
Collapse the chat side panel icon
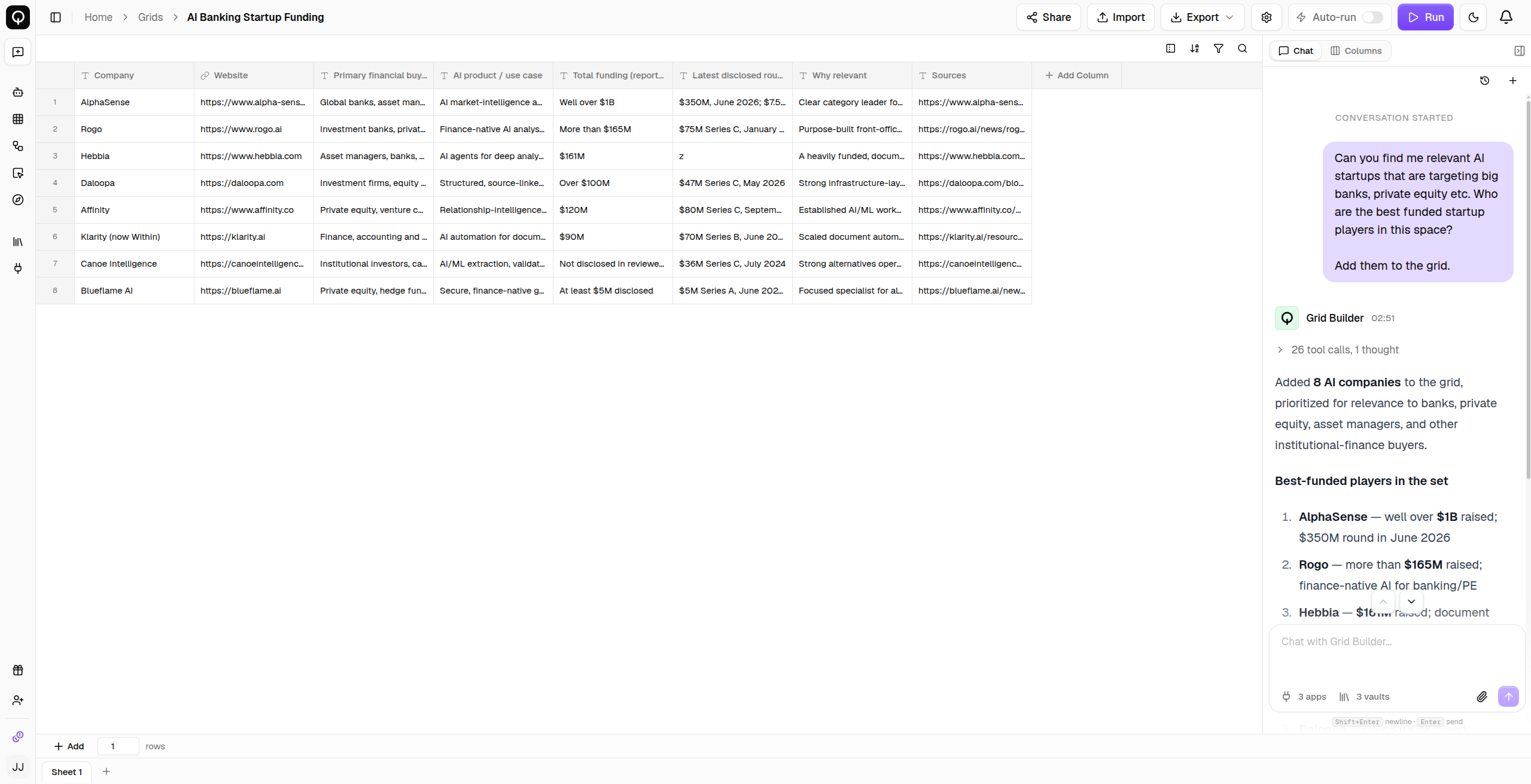[x=1519, y=51]
